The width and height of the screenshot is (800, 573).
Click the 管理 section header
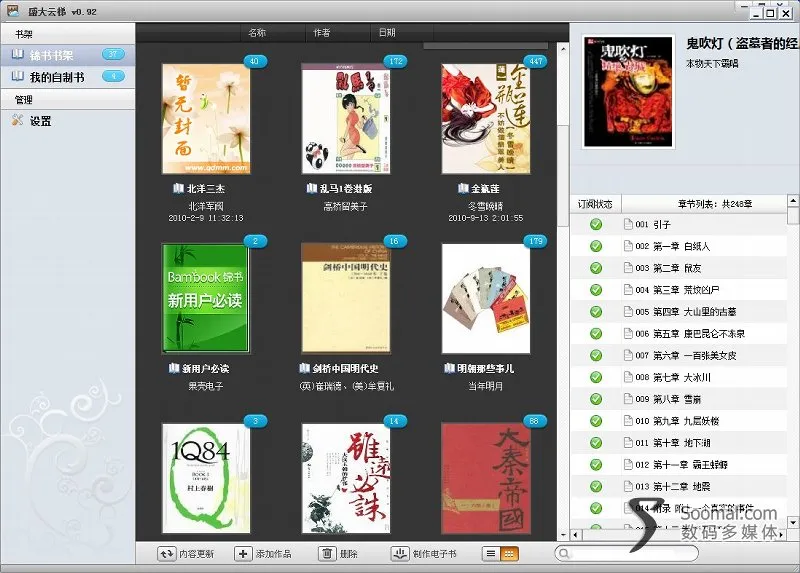[x=67, y=99]
